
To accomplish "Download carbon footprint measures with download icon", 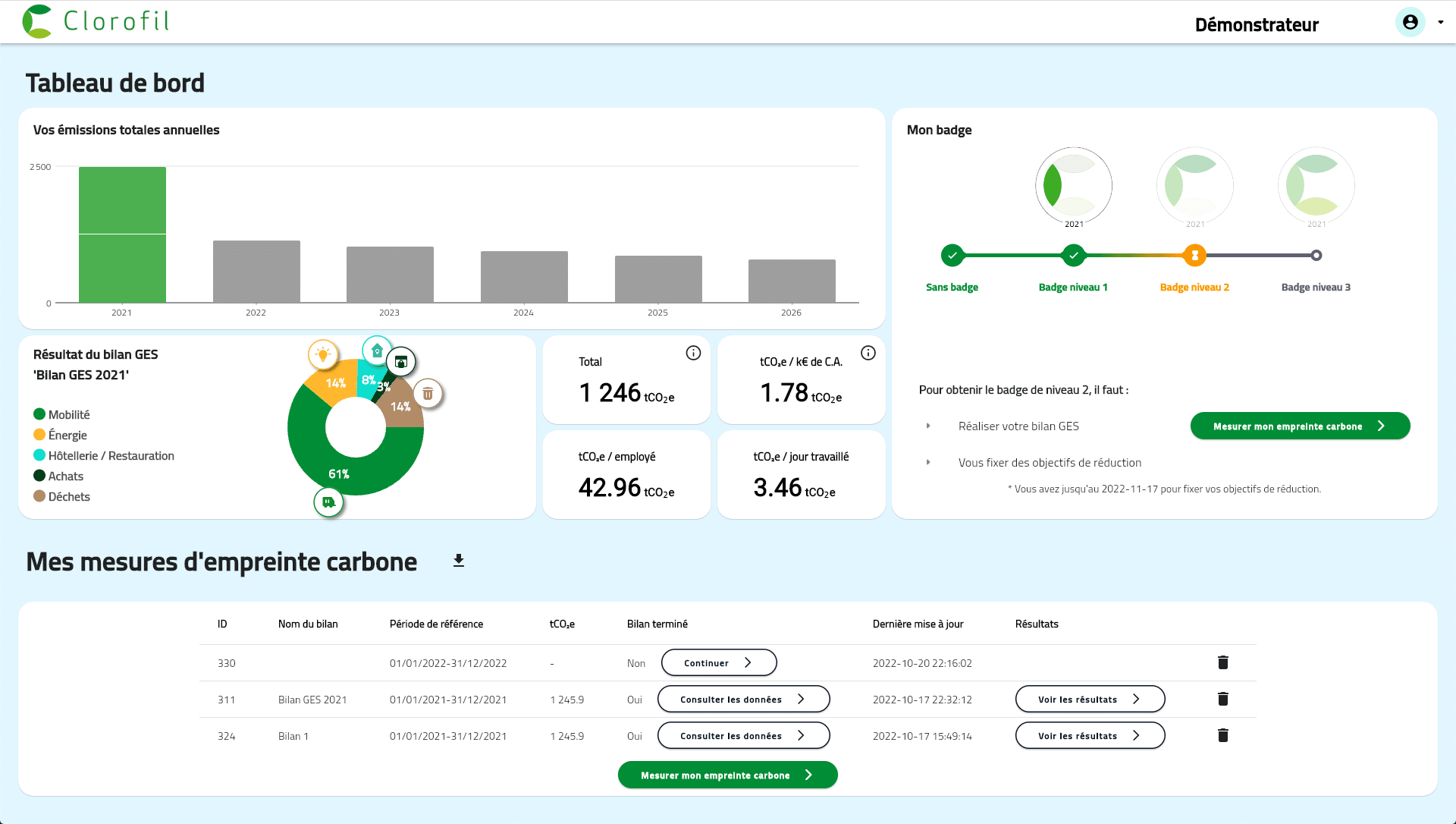I will 458,561.
